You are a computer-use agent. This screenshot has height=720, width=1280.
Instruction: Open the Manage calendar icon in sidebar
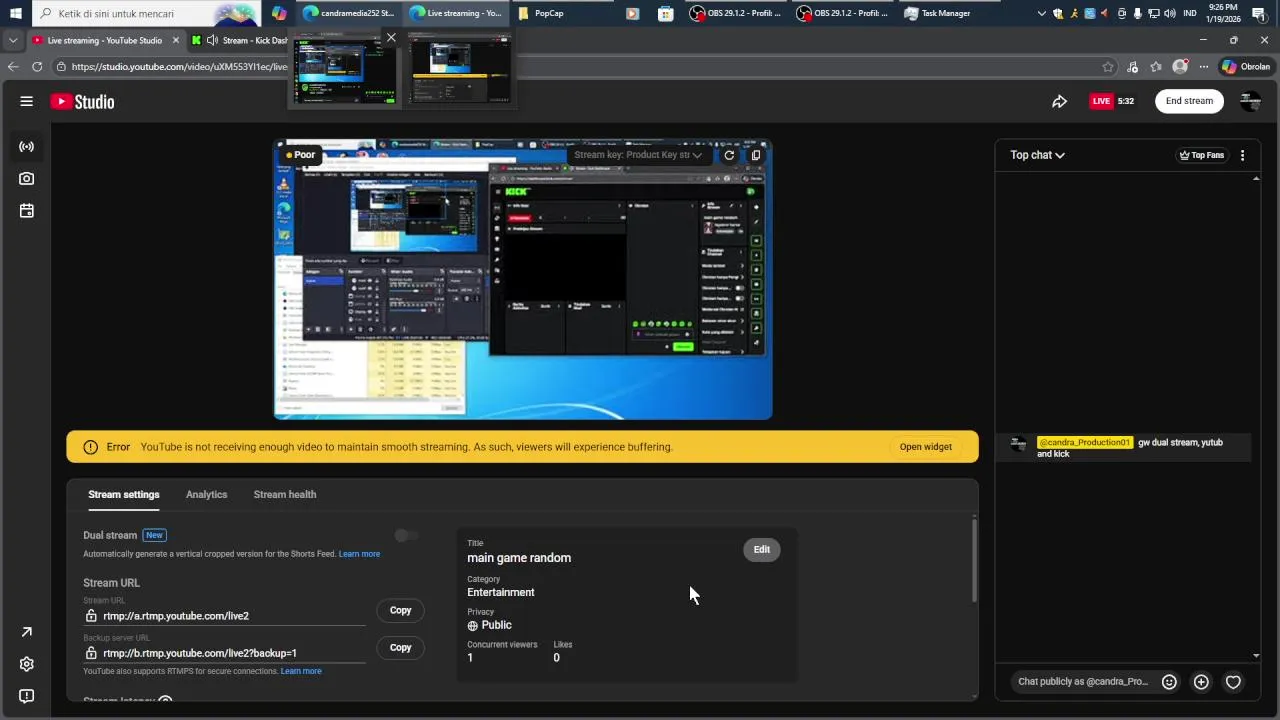click(27, 211)
